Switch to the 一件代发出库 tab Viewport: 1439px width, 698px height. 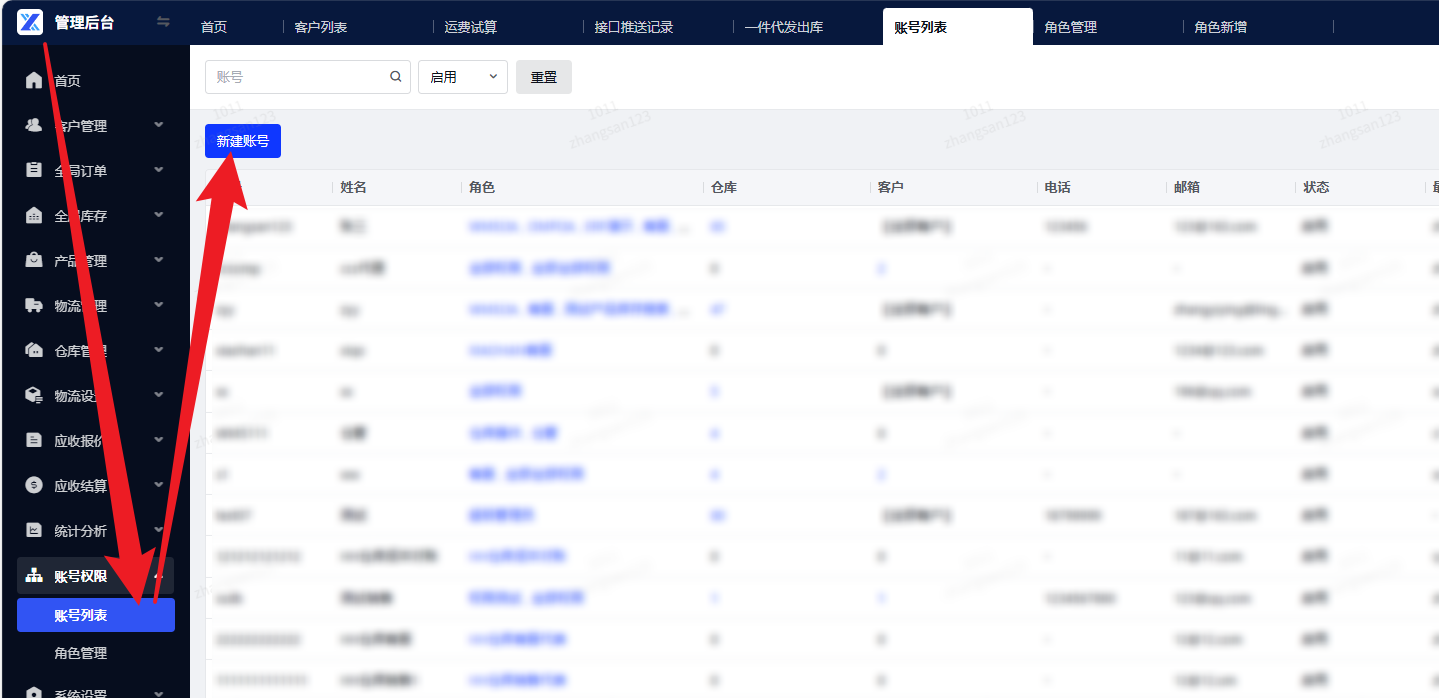point(784,27)
